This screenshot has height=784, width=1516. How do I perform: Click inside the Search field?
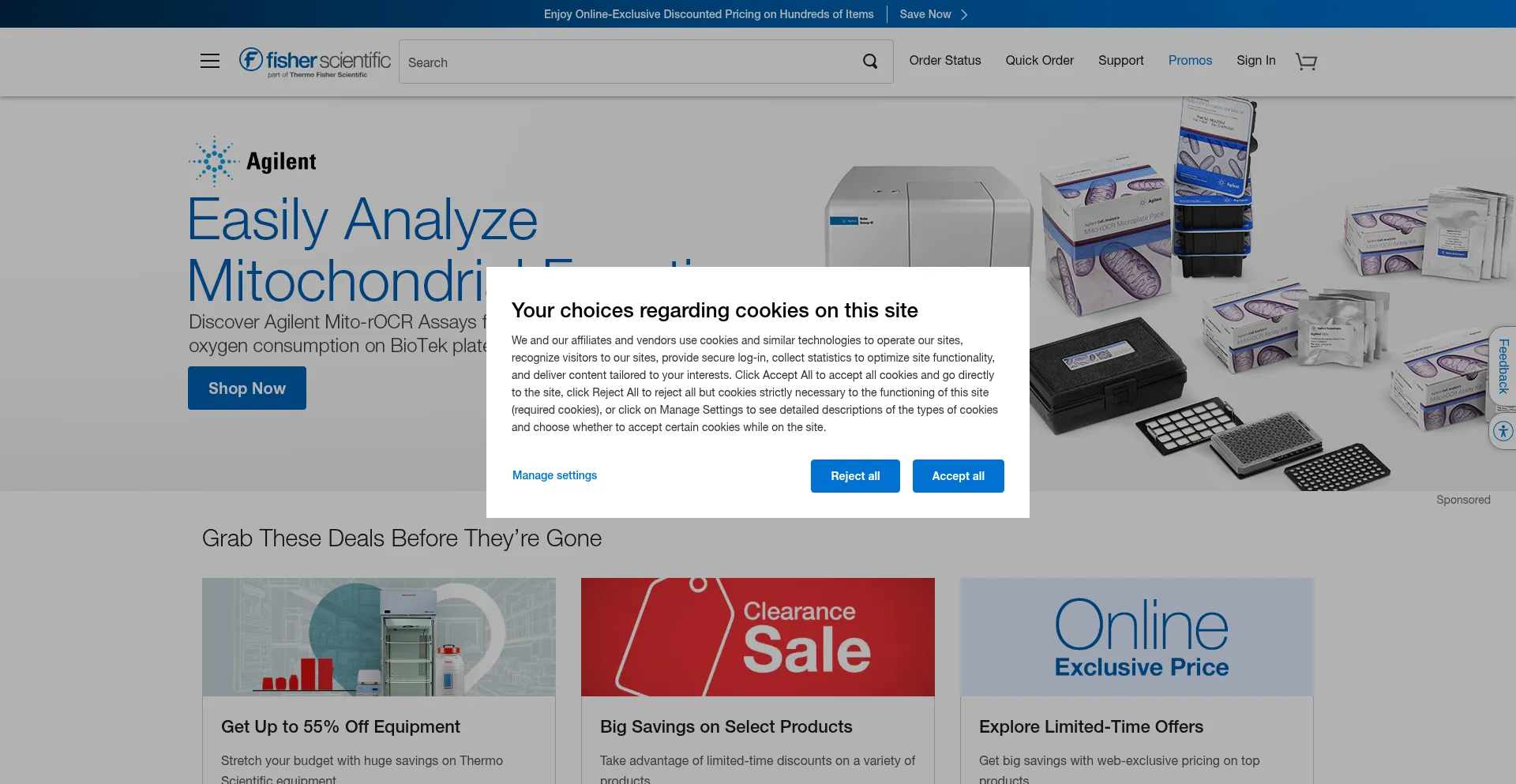pyautogui.click(x=628, y=62)
